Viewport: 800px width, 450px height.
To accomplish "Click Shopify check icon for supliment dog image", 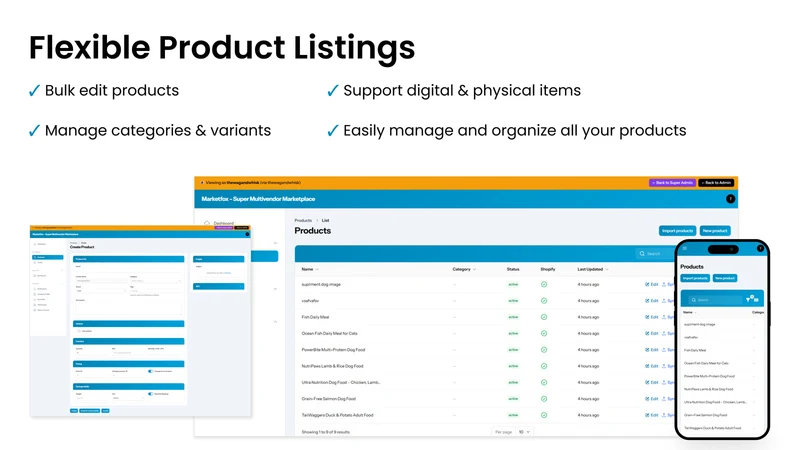I will pos(544,285).
